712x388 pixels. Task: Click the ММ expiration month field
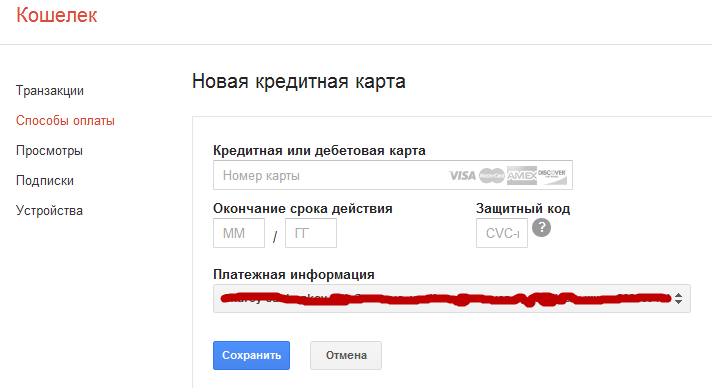click(x=239, y=233)
